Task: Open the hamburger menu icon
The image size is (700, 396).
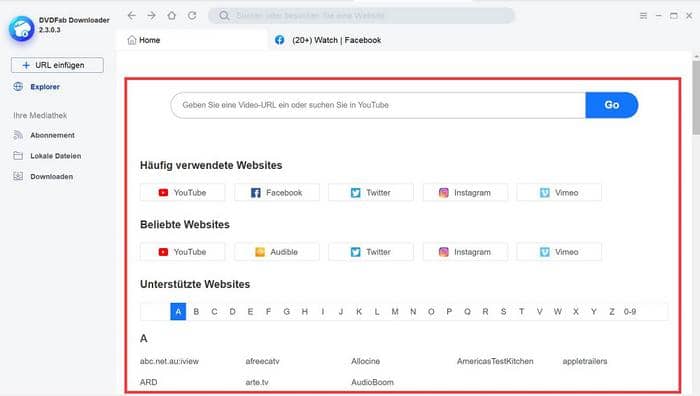Action: [x=643, y=16]
